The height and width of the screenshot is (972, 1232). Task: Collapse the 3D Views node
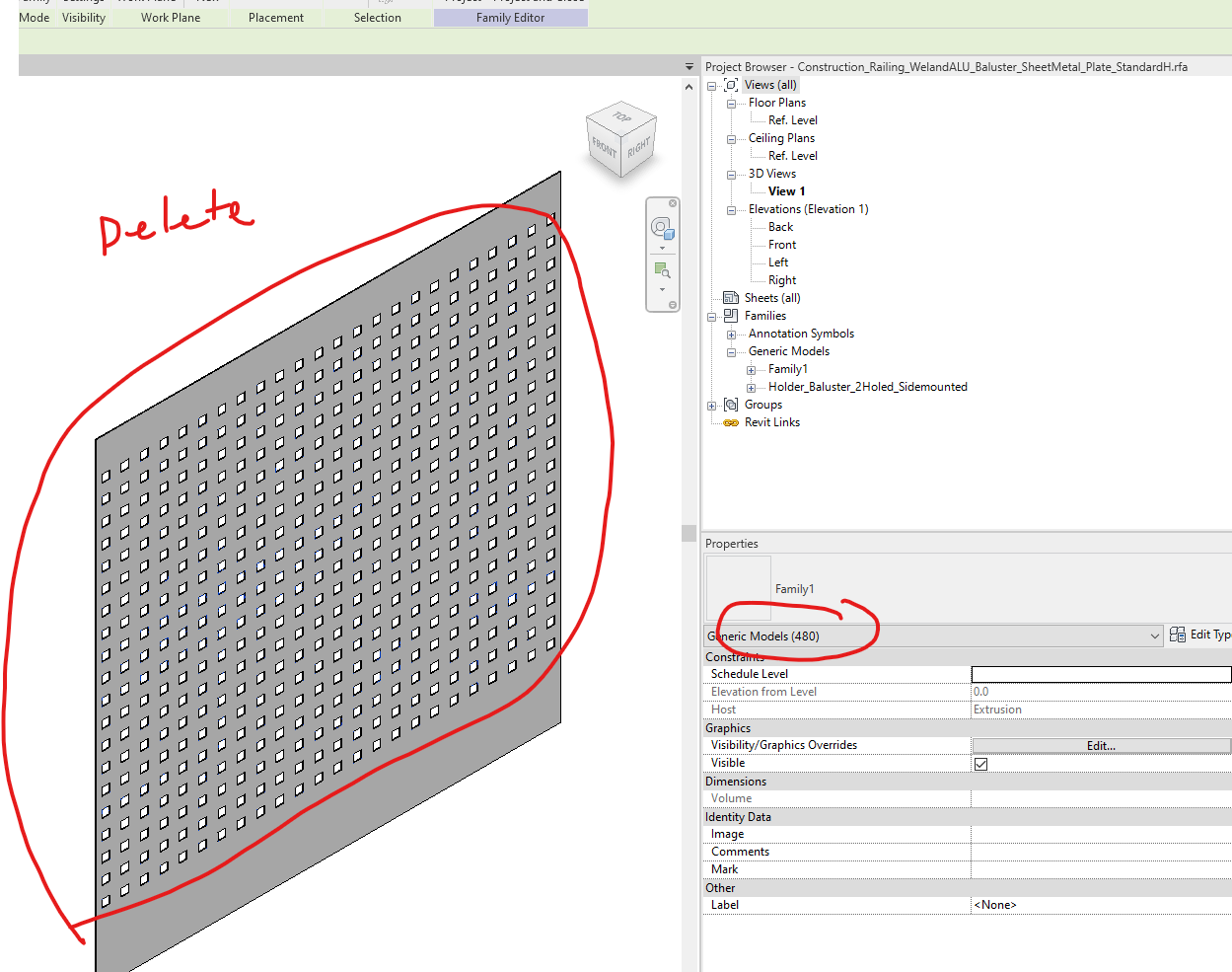click(732, 175)
